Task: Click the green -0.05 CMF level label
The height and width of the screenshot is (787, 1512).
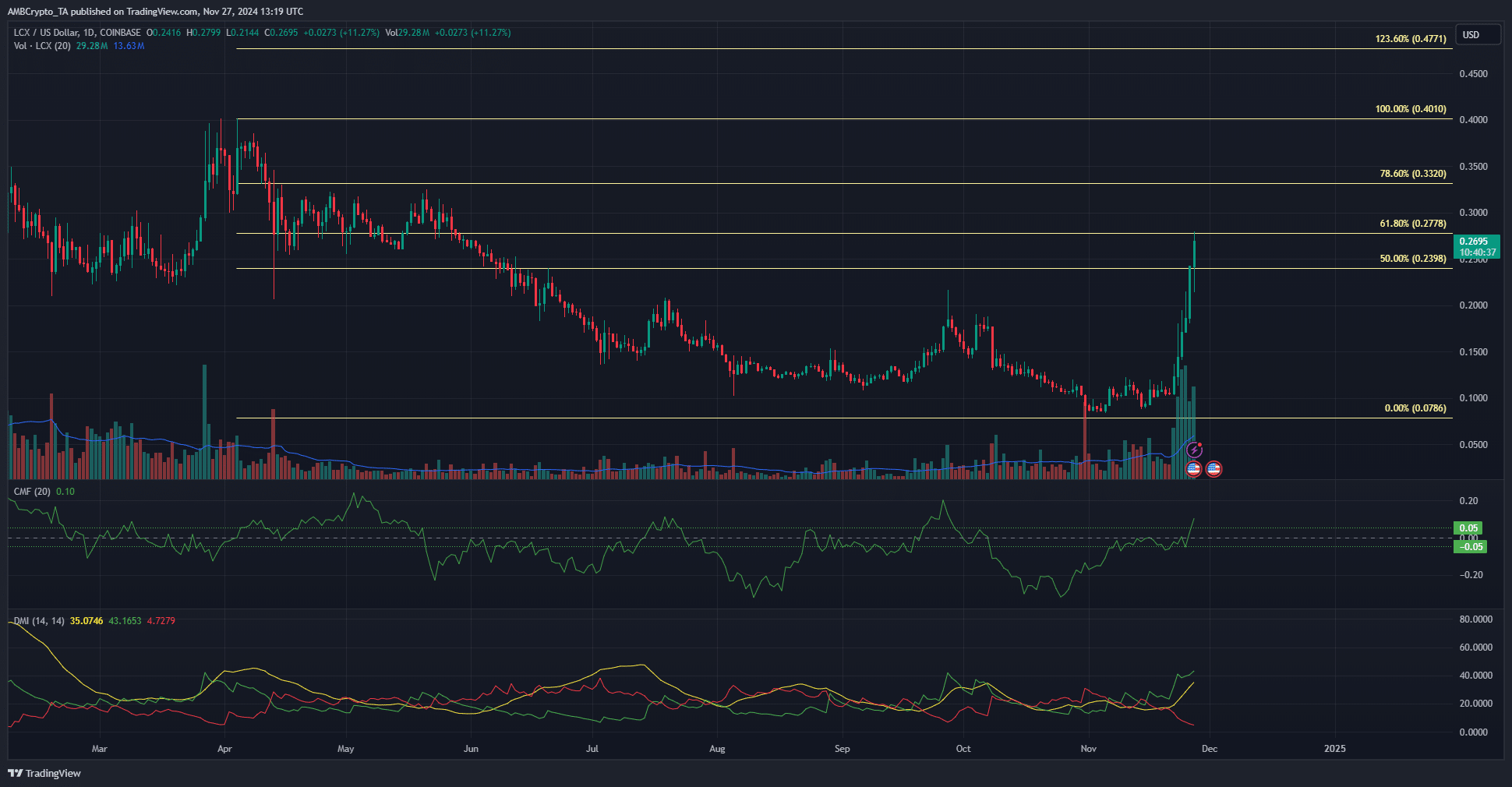Action: 1471,547
